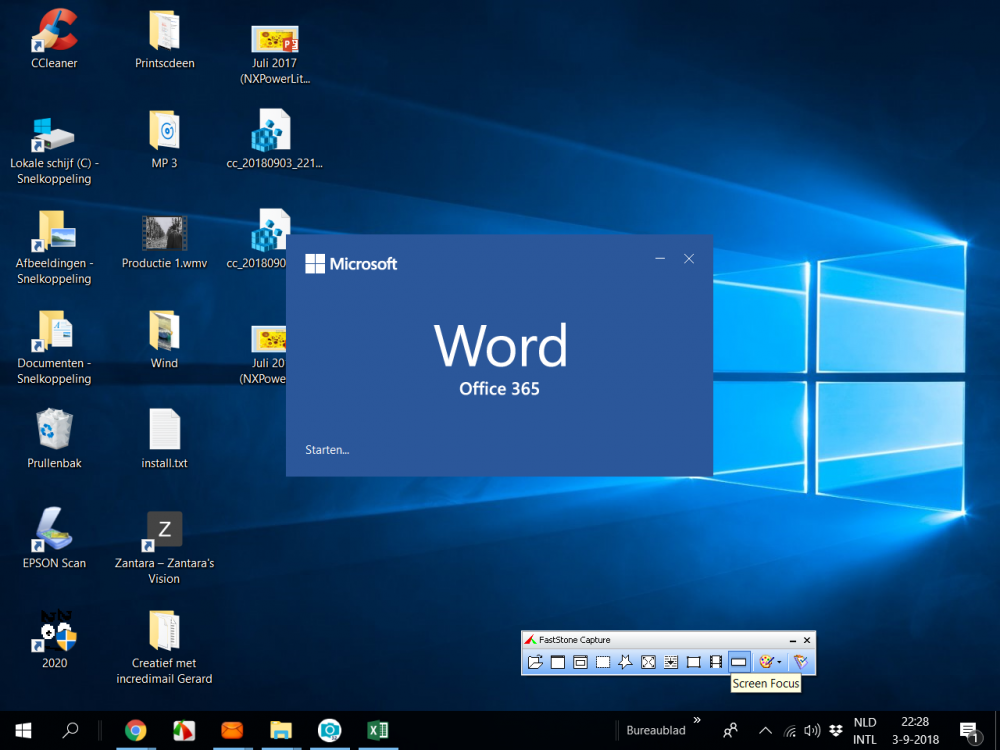The image size is (1000, 750).
Task: Open the install.txt desktop file
Action: click(164, 430)
